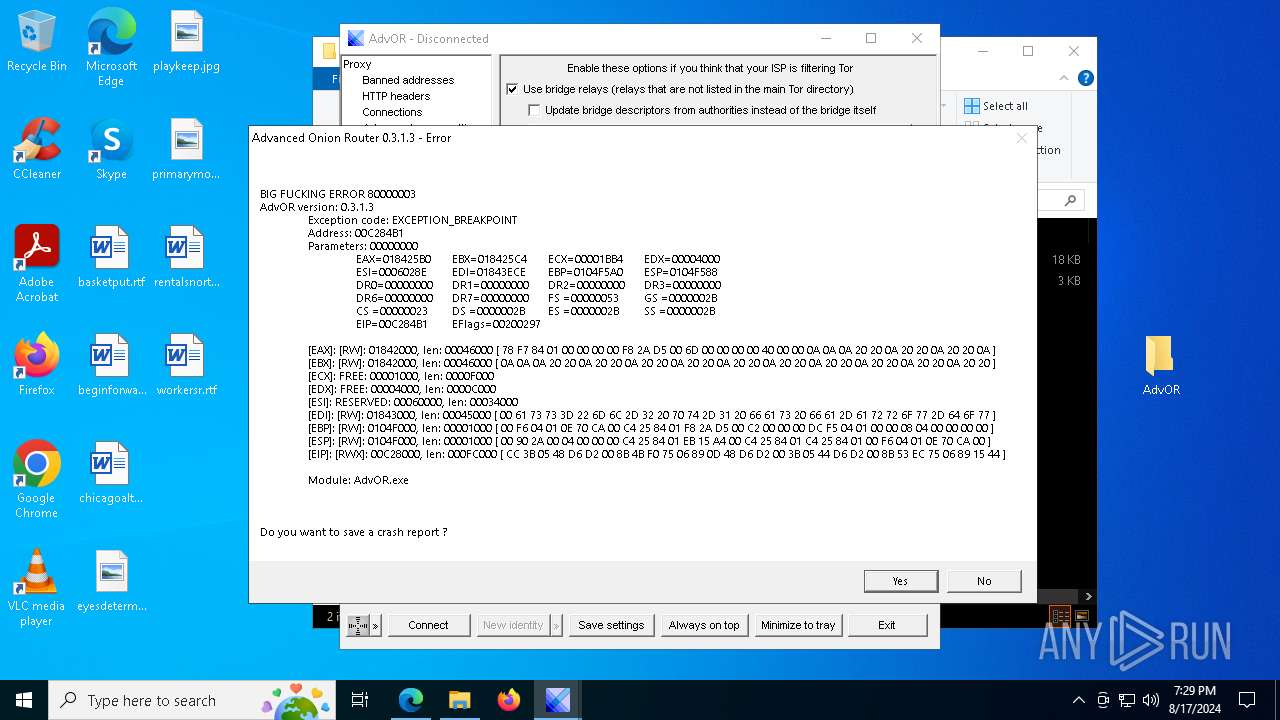The image size is (1280, 720).
Task: Click the process-intercept crosshair icon in AdvOR
Action: 358,625
